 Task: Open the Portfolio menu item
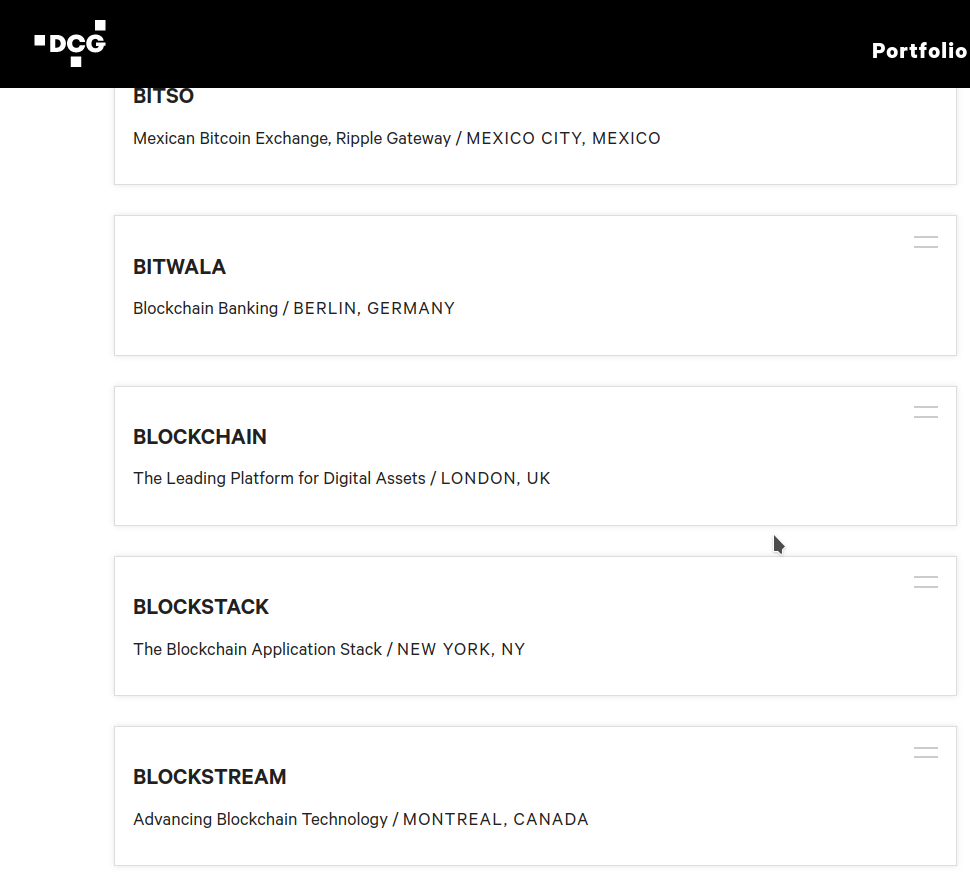[x=920, y=51]
